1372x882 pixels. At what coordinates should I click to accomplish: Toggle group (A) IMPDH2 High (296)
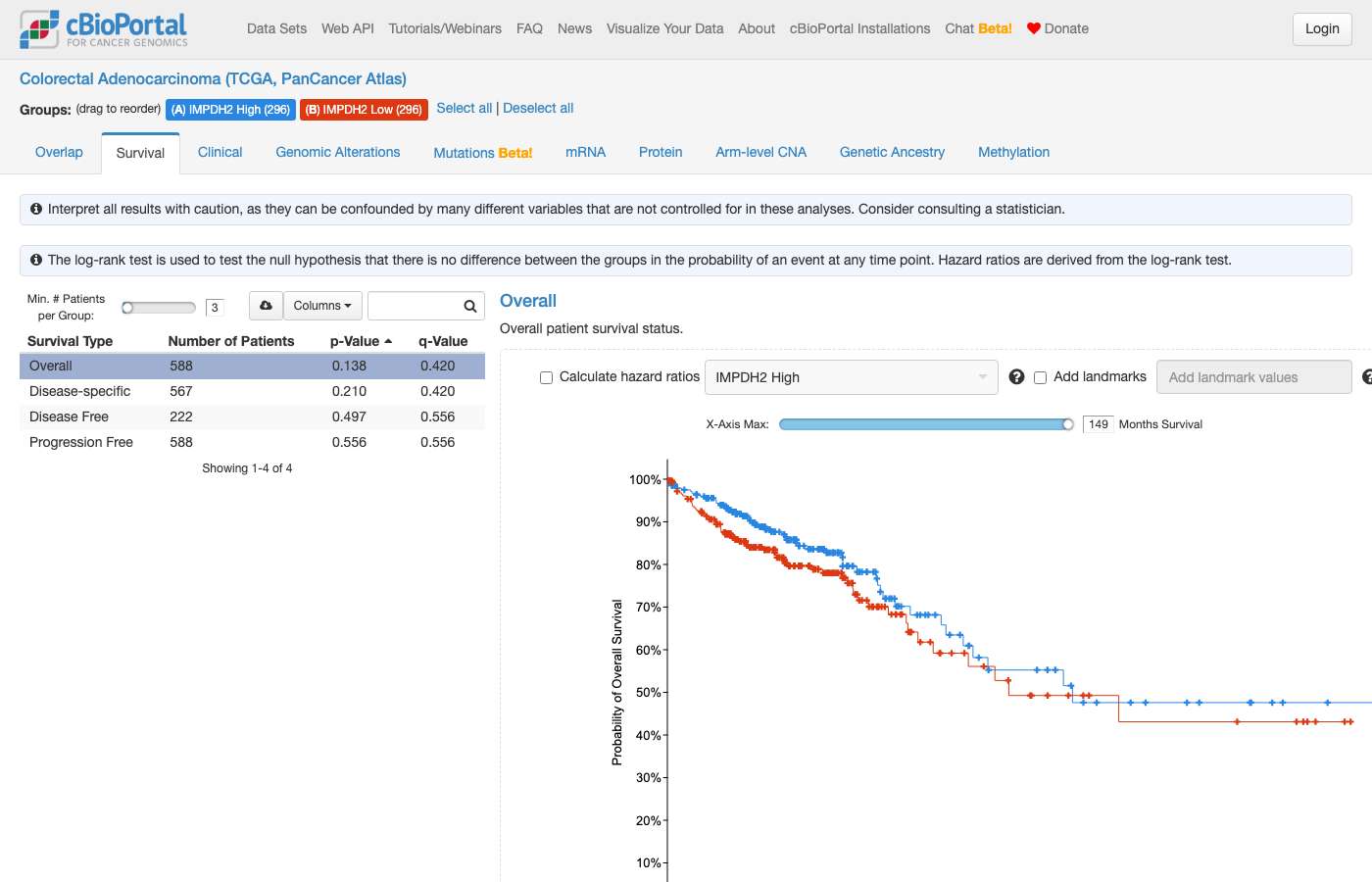pos(230,110)
